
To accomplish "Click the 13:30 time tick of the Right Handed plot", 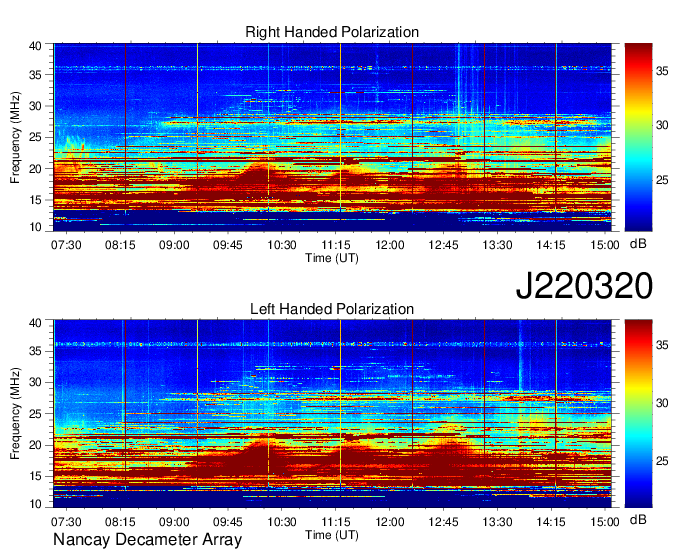I will click(497, 245).
